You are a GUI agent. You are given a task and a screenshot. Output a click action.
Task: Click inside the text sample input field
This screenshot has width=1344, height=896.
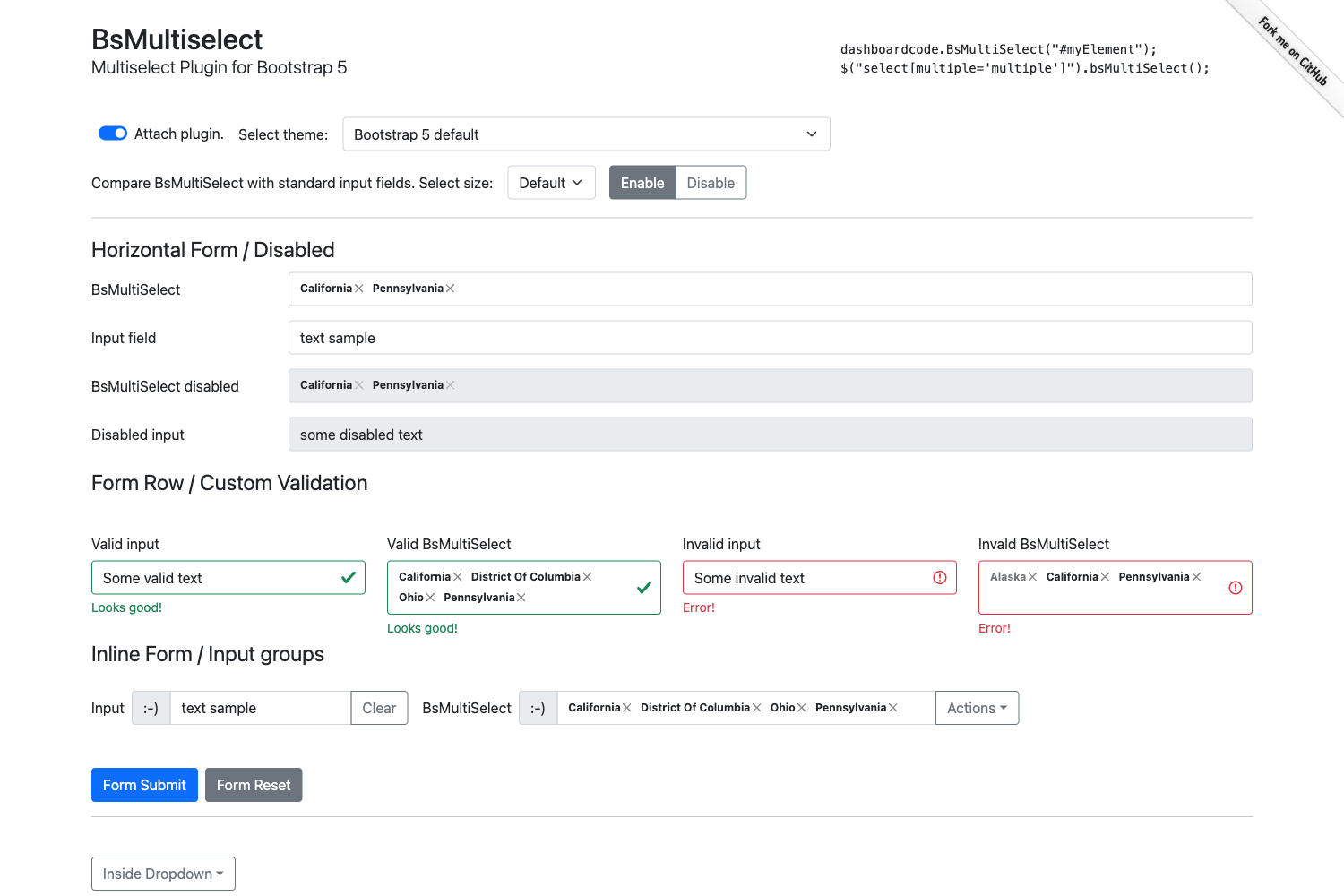[x=260, y=707]
